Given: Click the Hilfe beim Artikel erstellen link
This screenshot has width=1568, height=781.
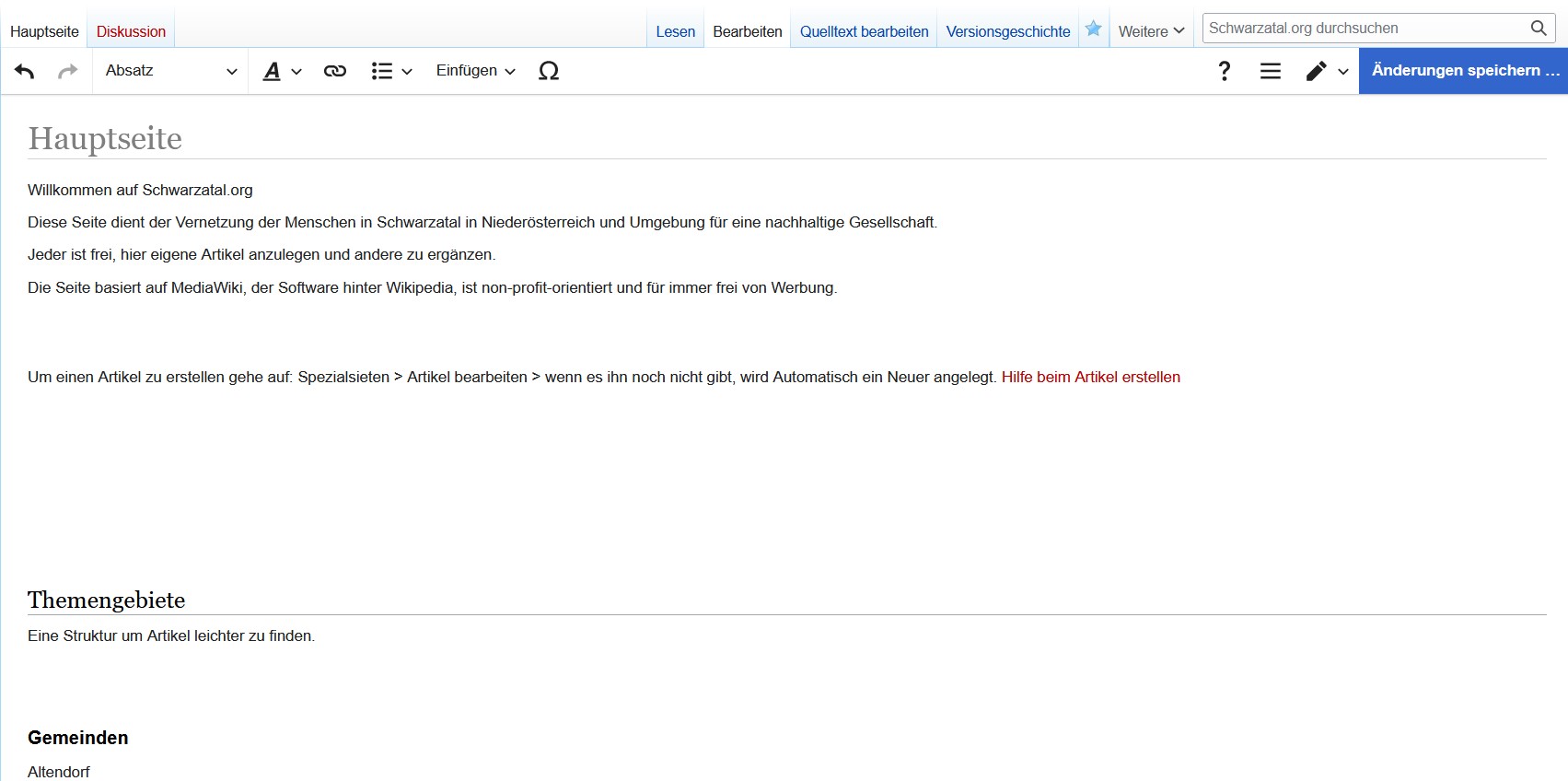Looking at the screenshot, I should (1090, 377).
